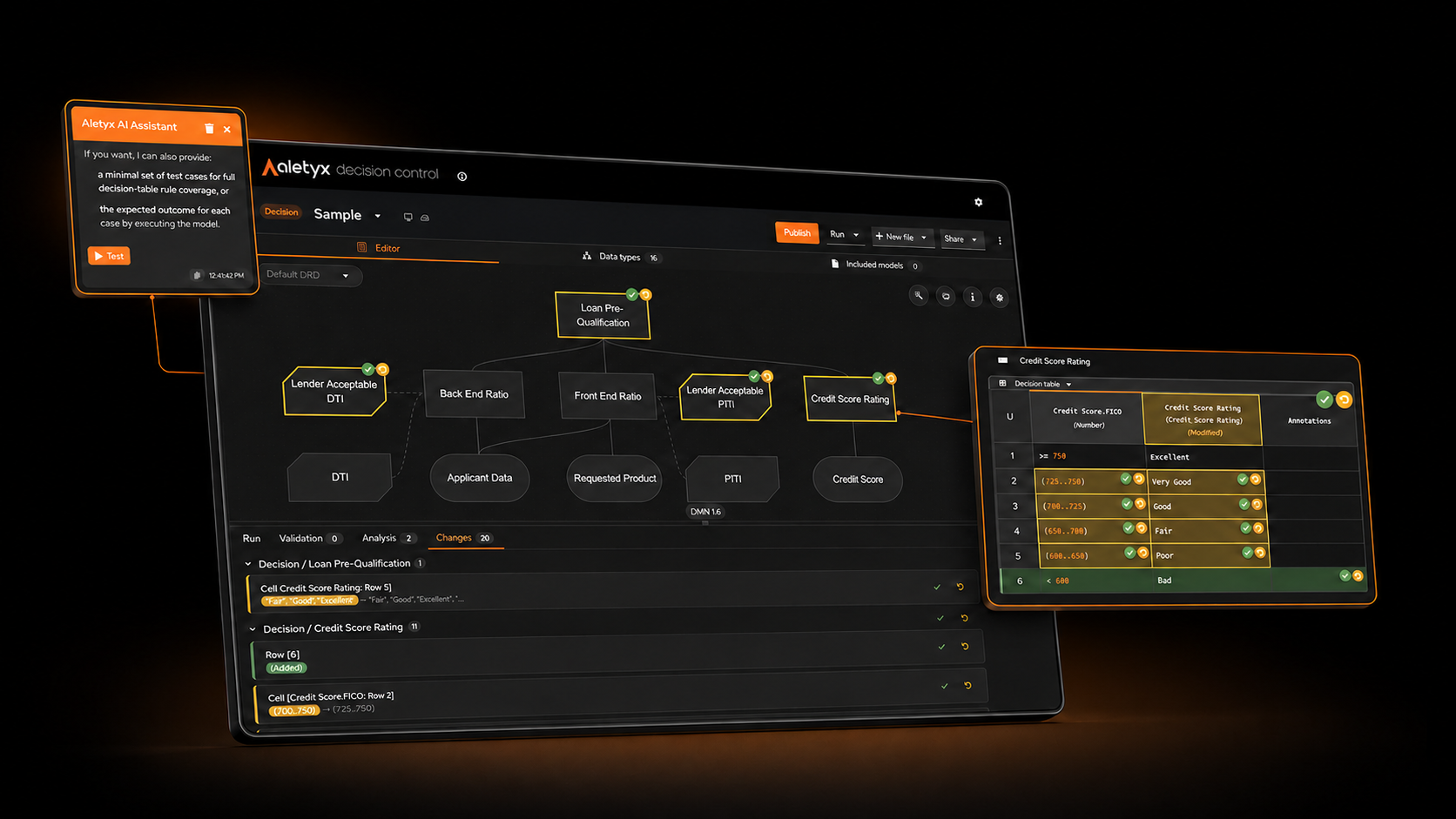Accept changes on Lender Acceptable PITI node

click(754, 376)
